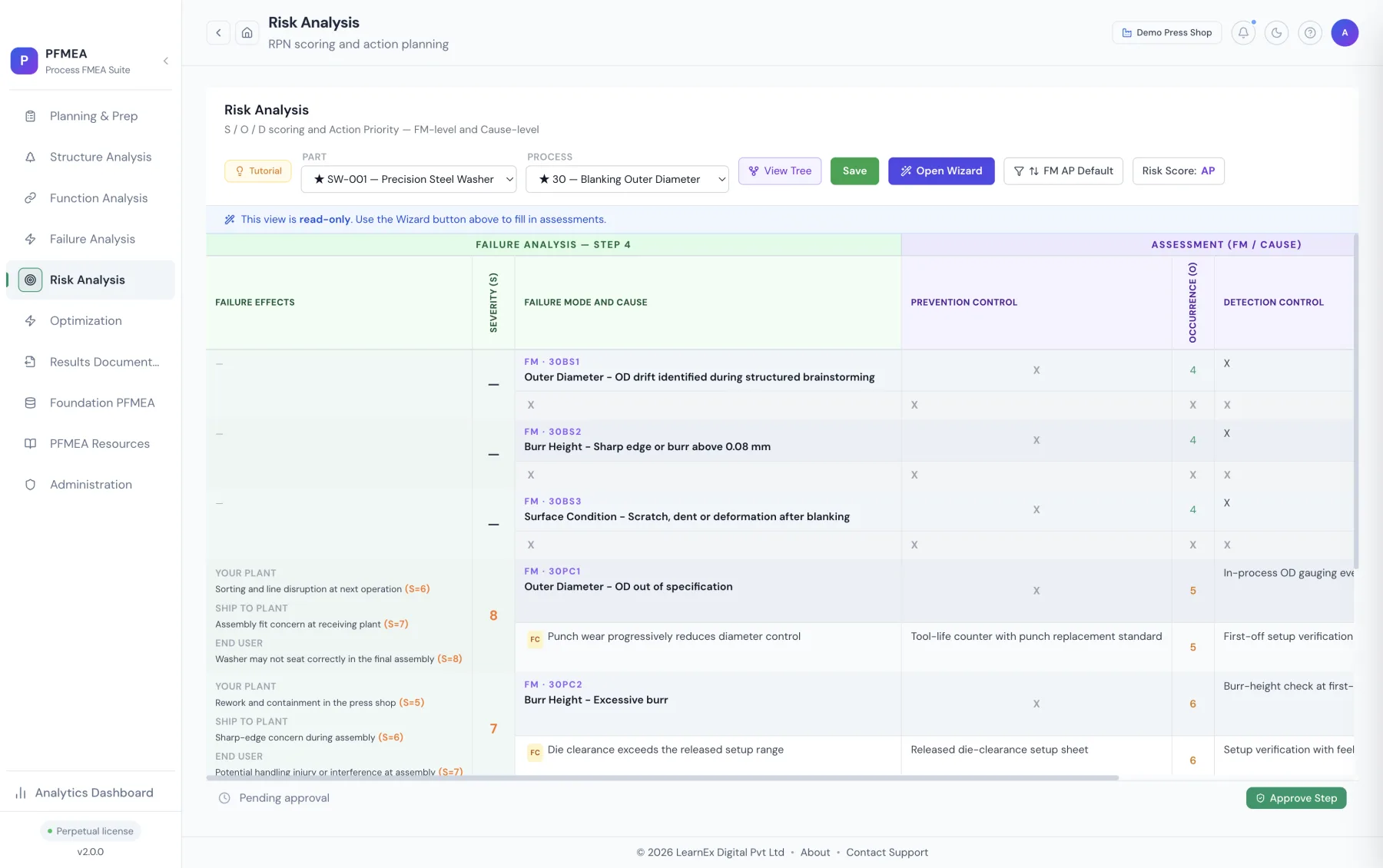Open the PART dropdown SW-001

[x=409, y=179]
